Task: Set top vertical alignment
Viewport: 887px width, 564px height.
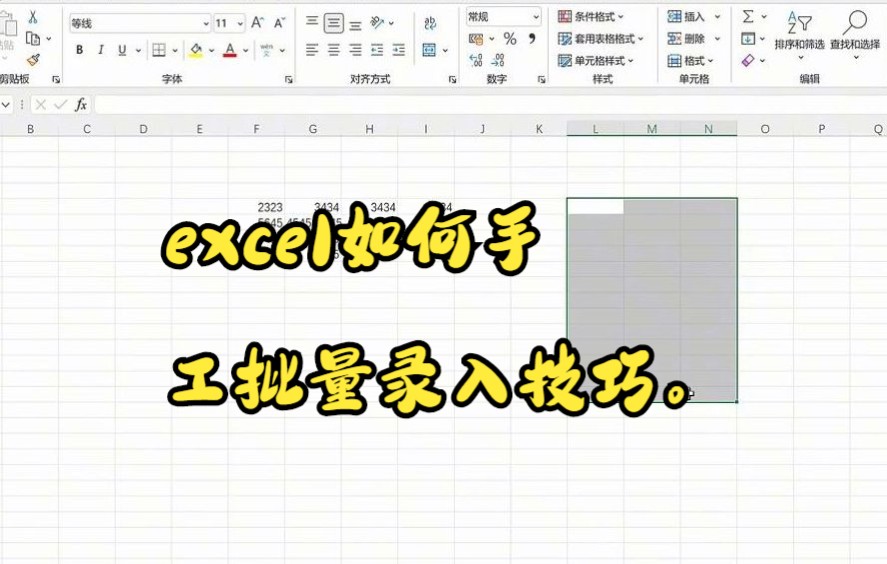Action: 312,23
